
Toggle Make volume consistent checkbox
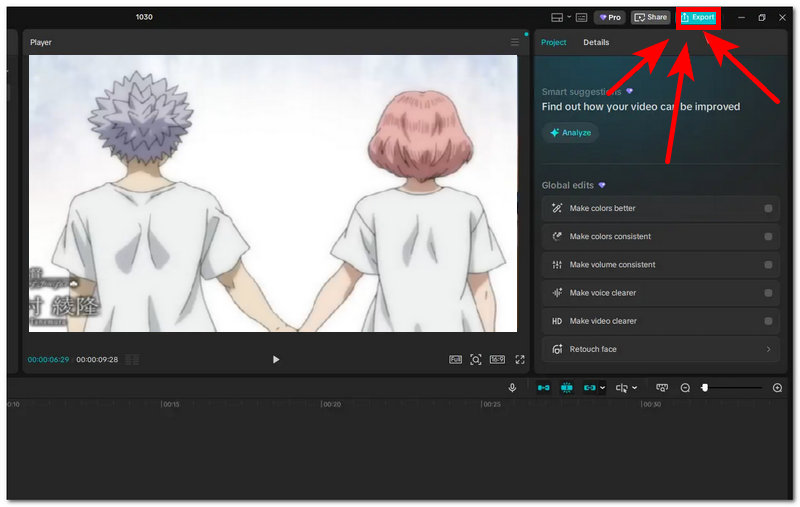pos(767,265)
